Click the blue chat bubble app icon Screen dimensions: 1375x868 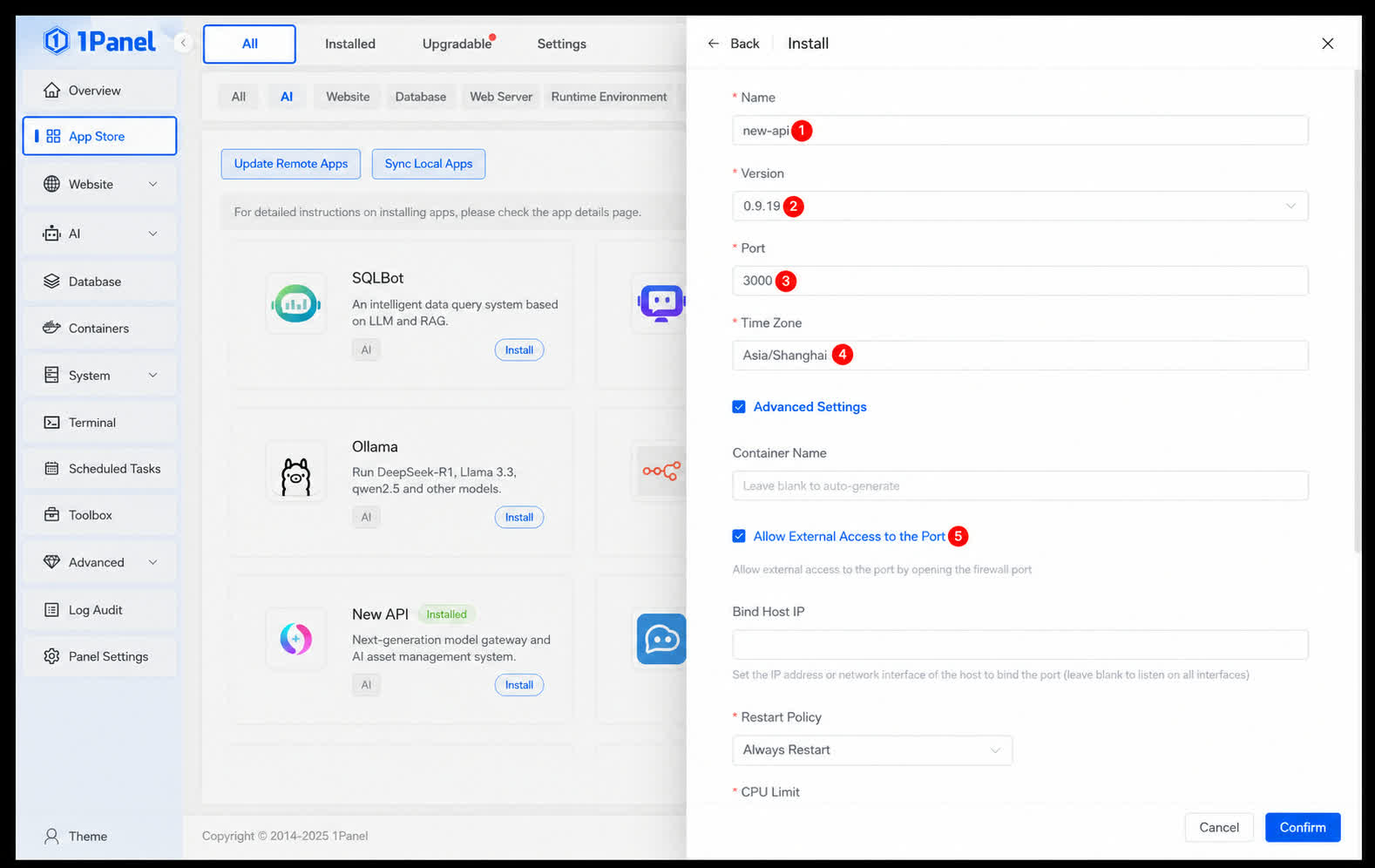coord(660,639)
